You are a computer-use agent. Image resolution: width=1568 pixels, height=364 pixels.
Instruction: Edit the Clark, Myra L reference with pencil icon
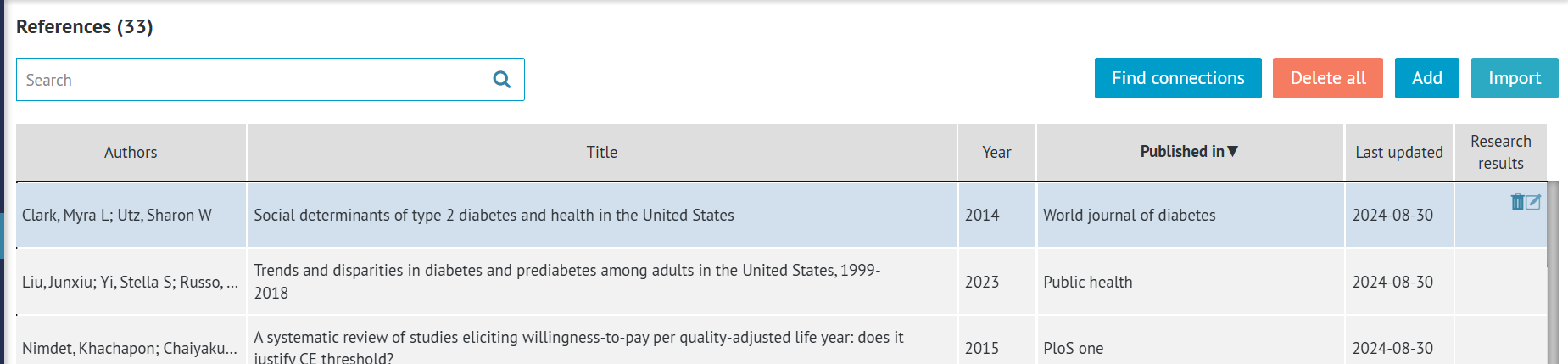click(x=1533, y=202)
